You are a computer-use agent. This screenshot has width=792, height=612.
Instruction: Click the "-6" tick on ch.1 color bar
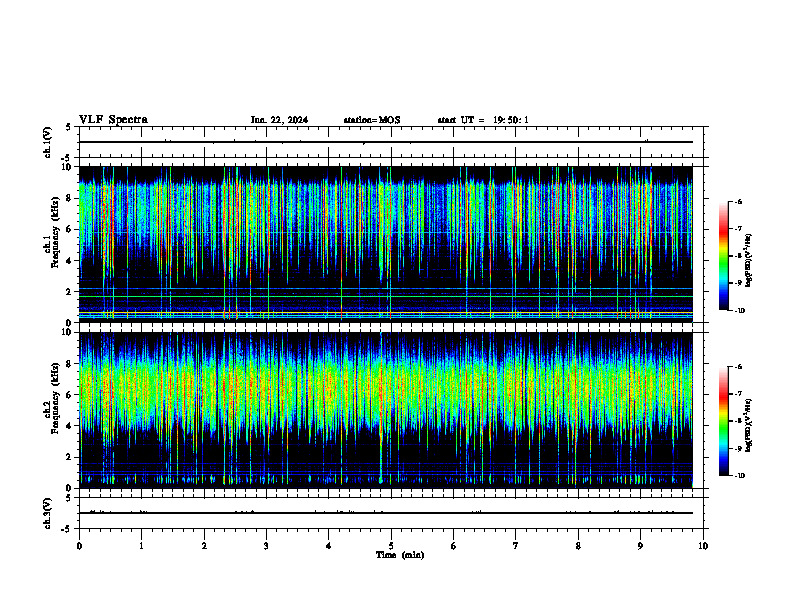click(738, 202)
